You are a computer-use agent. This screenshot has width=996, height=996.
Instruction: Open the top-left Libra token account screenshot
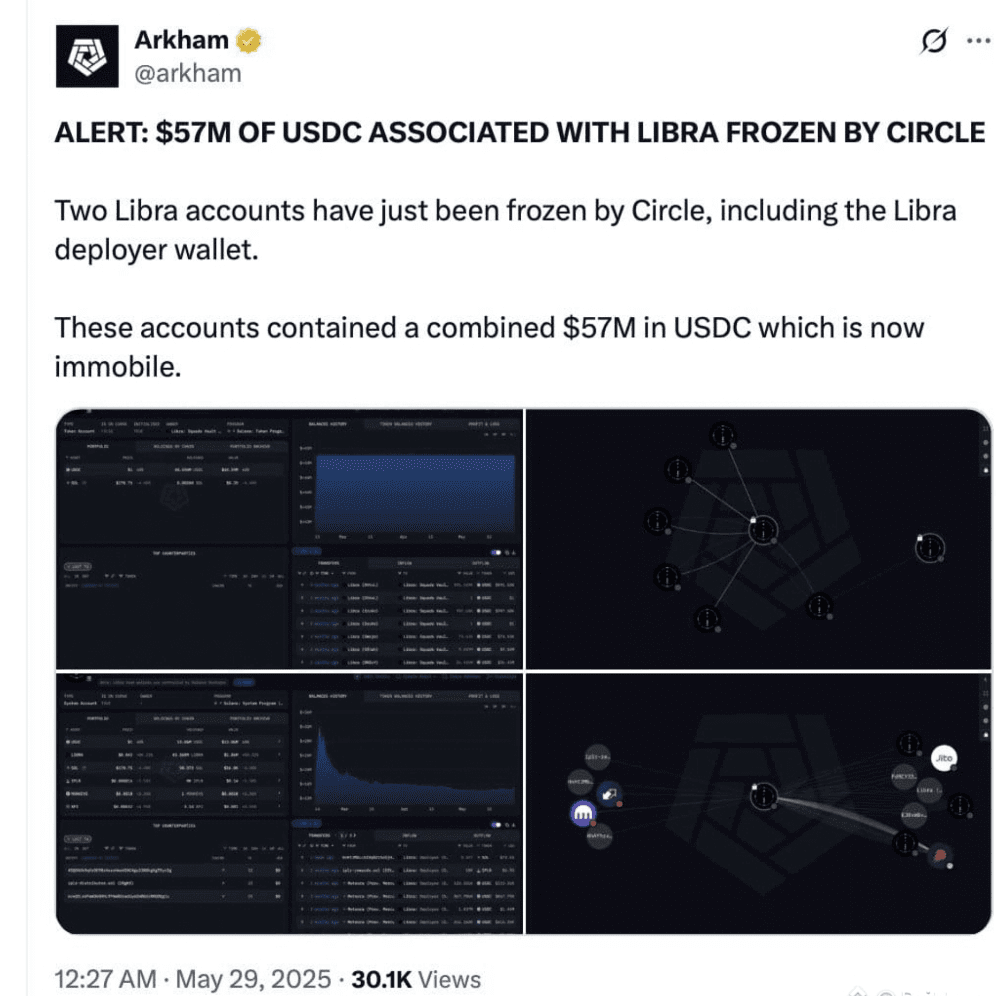[x=175, y=540]
